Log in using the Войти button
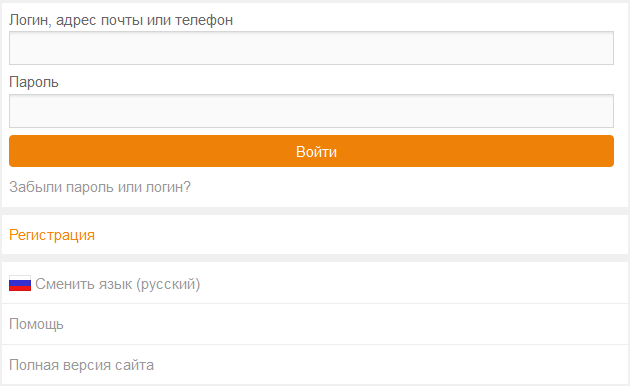This screenshot has height=386, width=630. pos(311,151)
